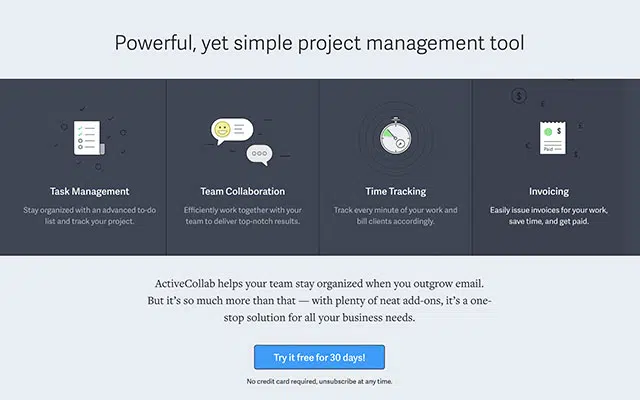Click the 'Easily issue invoices' description text
Screen dimensions: 640x400
(x=549, y=215)
